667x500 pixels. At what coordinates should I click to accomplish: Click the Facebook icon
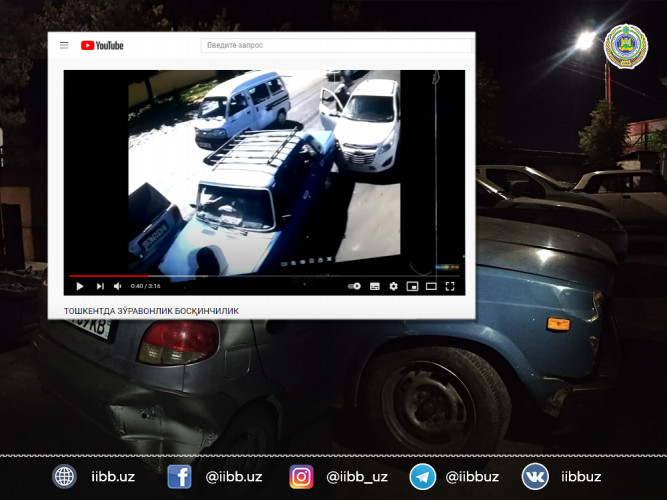coord(180,477)
